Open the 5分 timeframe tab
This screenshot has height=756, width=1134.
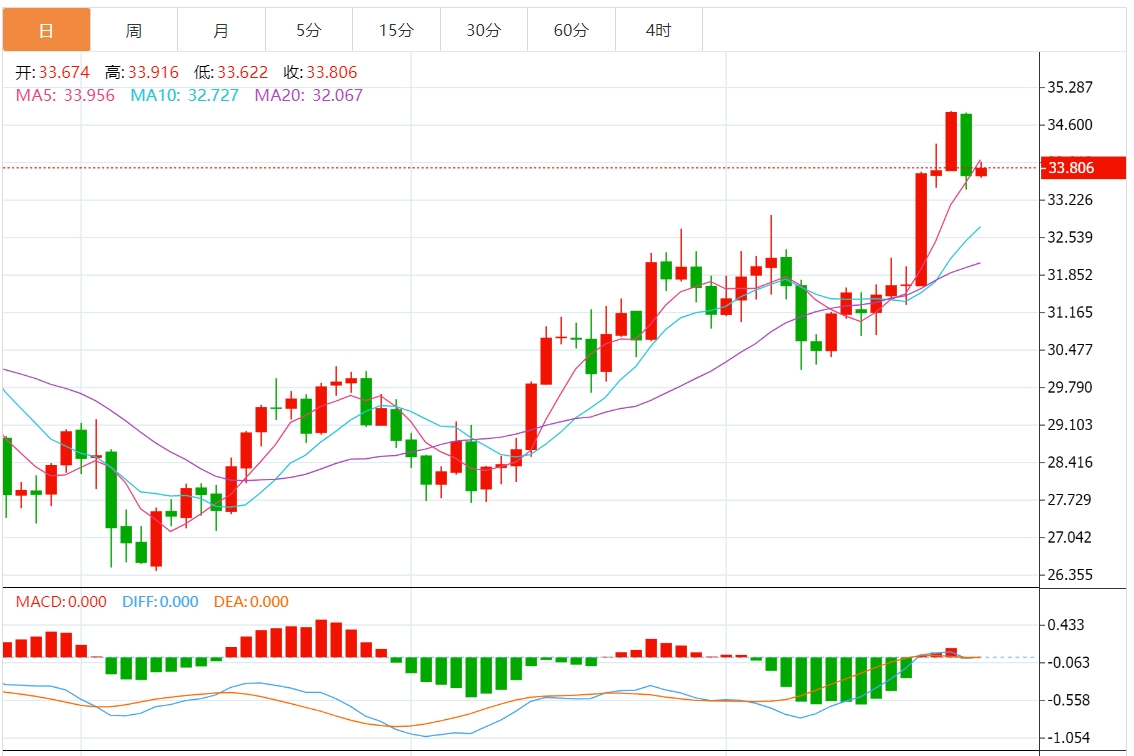click(309, 30)
